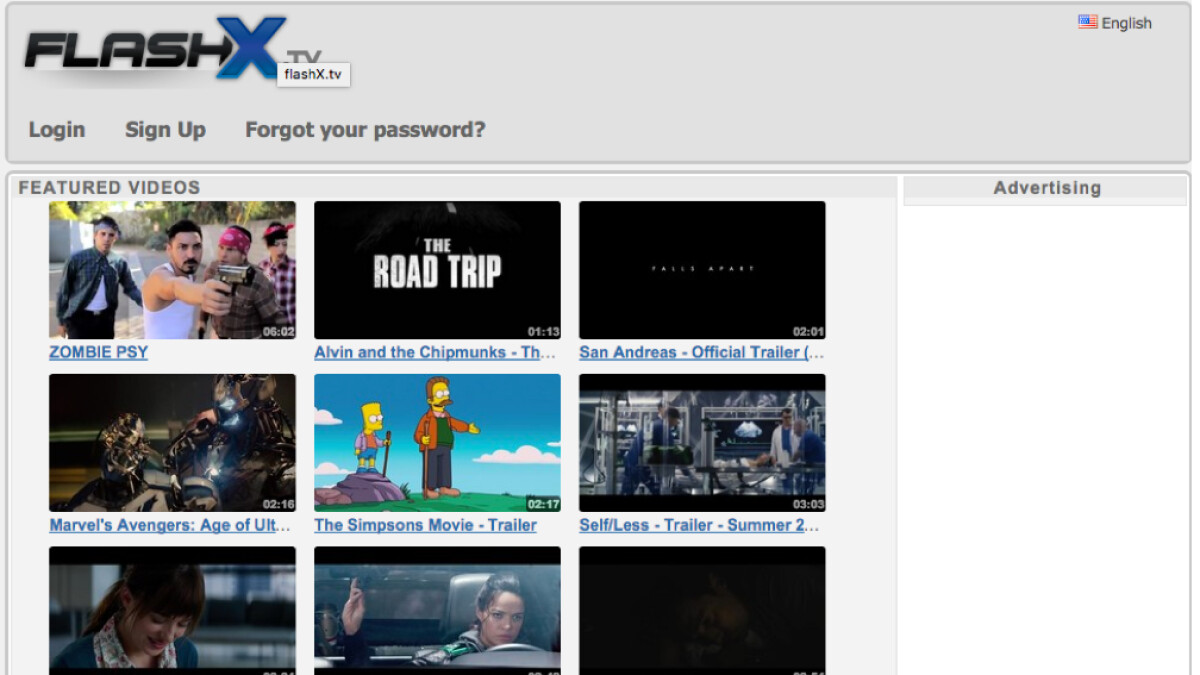Click the woman driving car thumbnail
This screenshot has width=1200, height=675.
[x=437, y=612]
